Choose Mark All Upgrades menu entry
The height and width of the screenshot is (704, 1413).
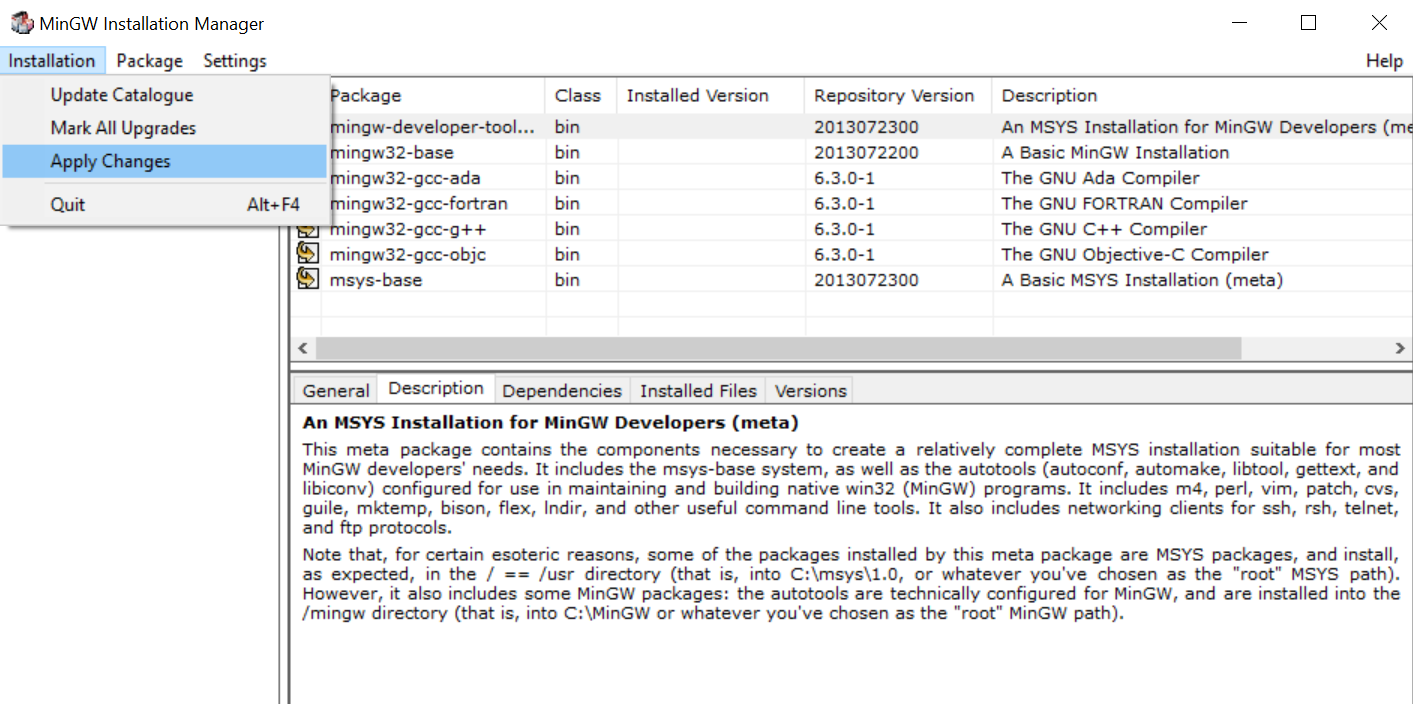click(164, 128)
